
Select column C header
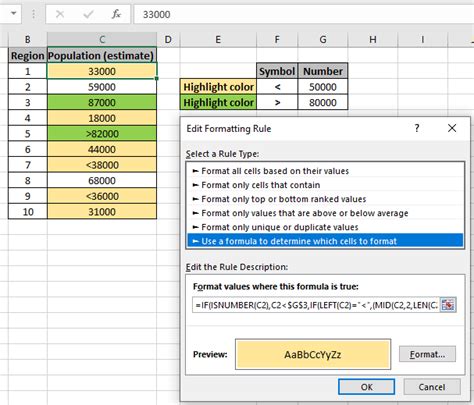(x=102, y=39)
